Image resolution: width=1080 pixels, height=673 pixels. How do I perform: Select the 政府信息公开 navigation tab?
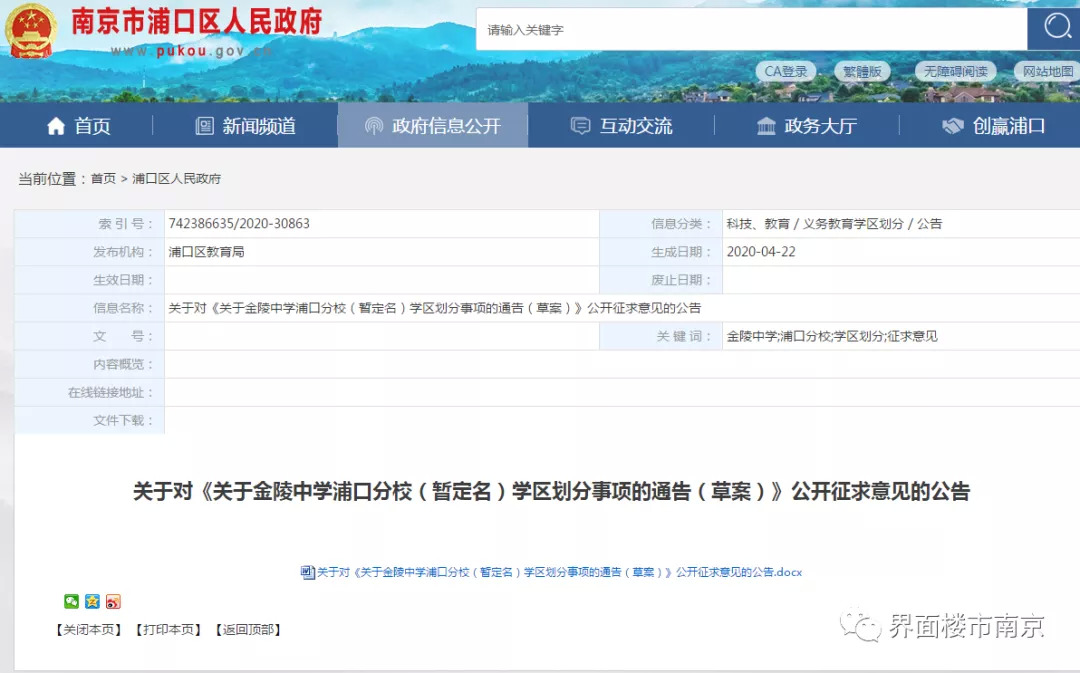point(433,125)
